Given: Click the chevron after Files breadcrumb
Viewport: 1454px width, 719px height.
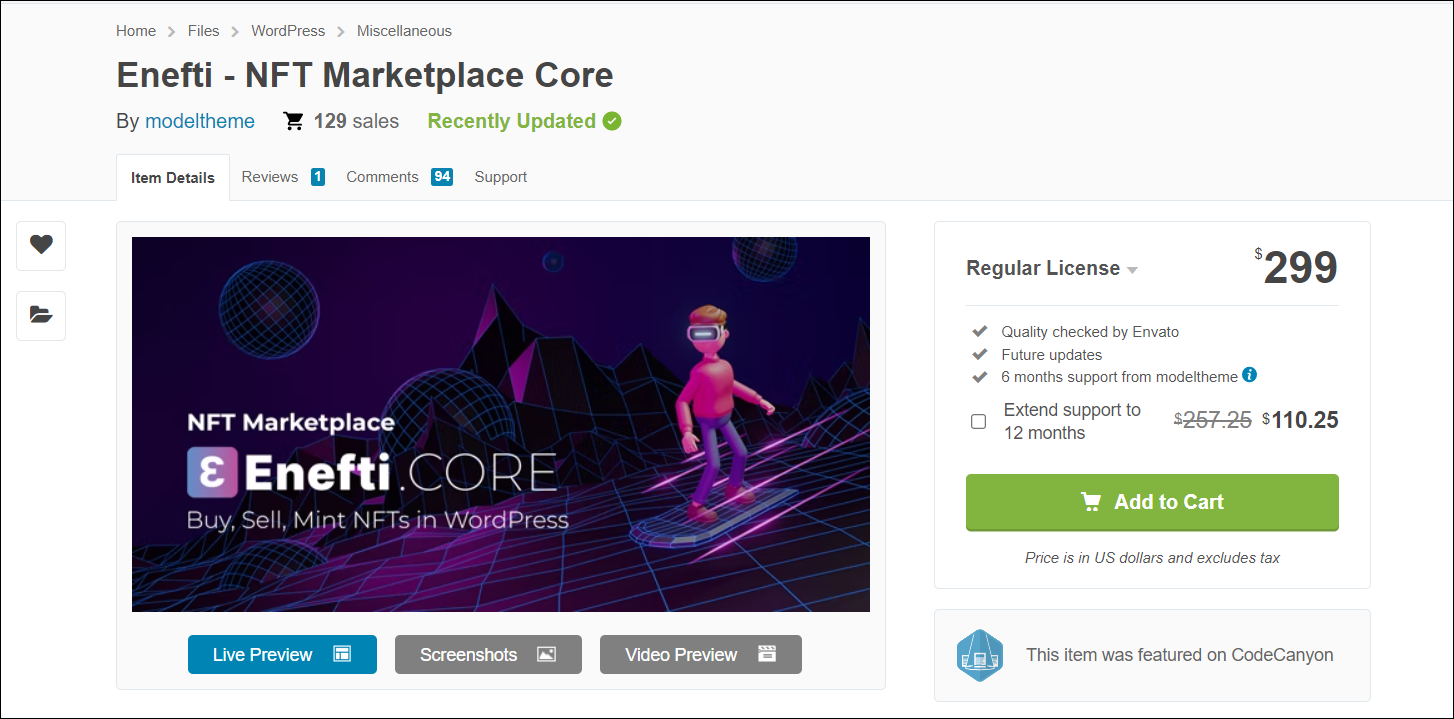Looking at the screenshot, I should coord(235,32).
